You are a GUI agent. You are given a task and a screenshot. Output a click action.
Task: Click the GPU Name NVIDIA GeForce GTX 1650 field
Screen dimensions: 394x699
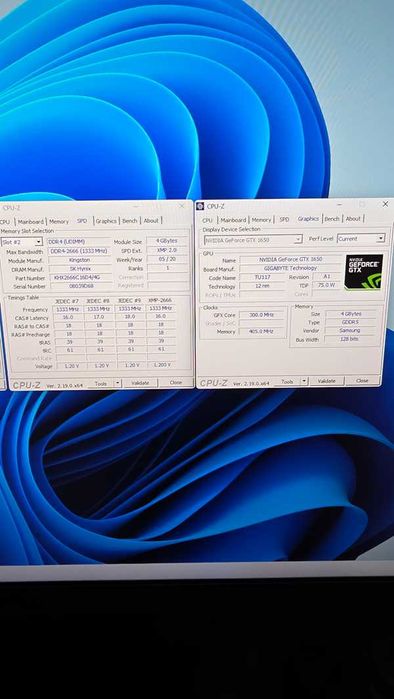(291, 259)
